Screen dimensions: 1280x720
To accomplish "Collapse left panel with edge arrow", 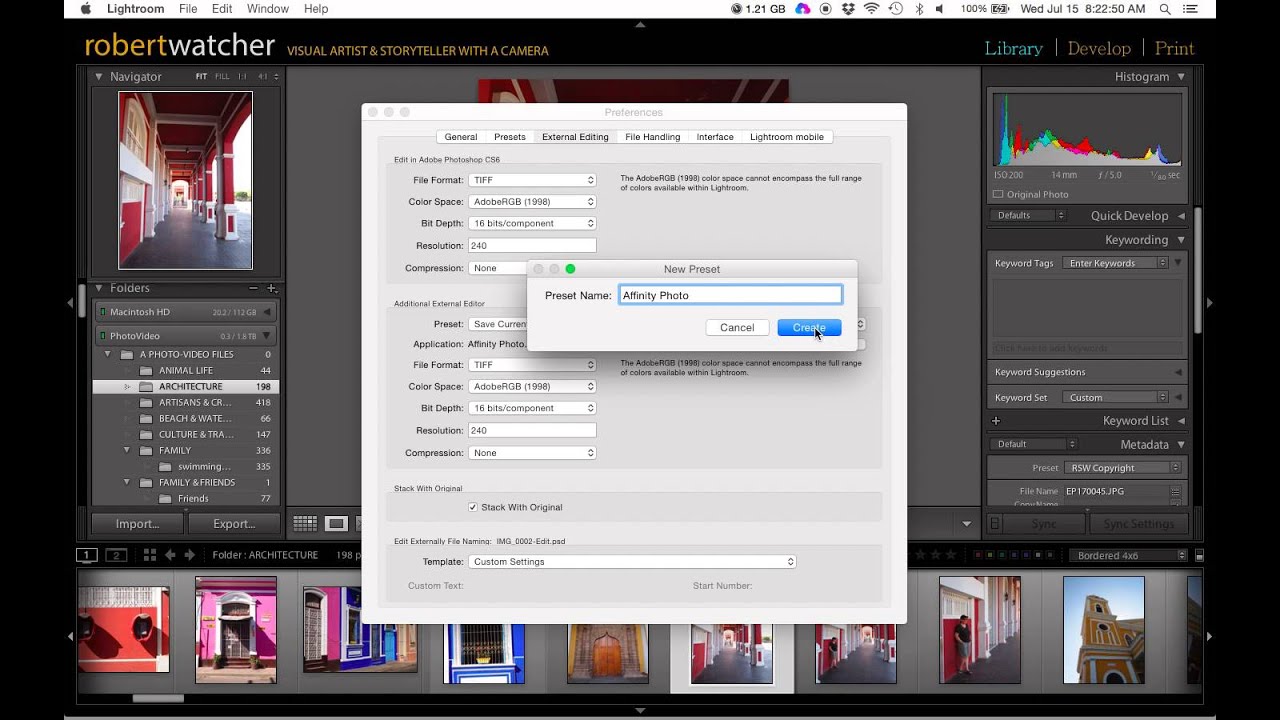I will point(70,302).
